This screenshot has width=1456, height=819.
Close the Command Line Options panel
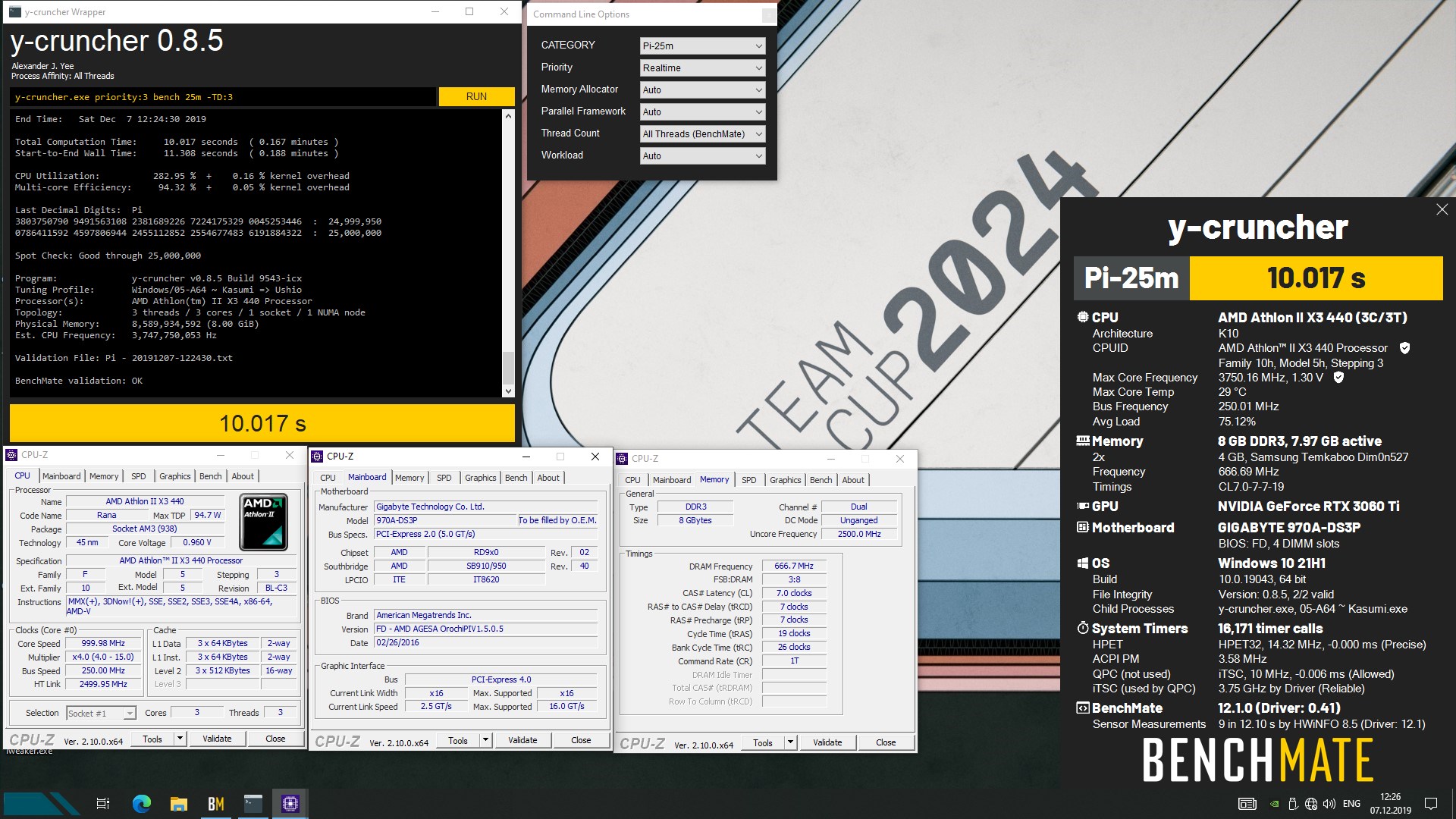click(768, 14)
